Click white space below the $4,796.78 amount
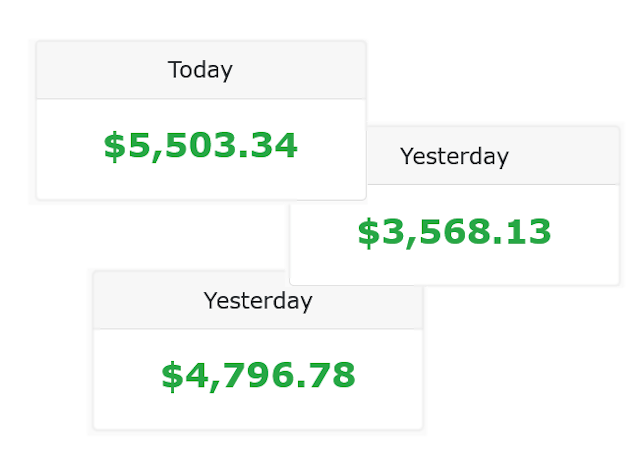This screenshot has height=469, width=638. [x=258, y=412]
